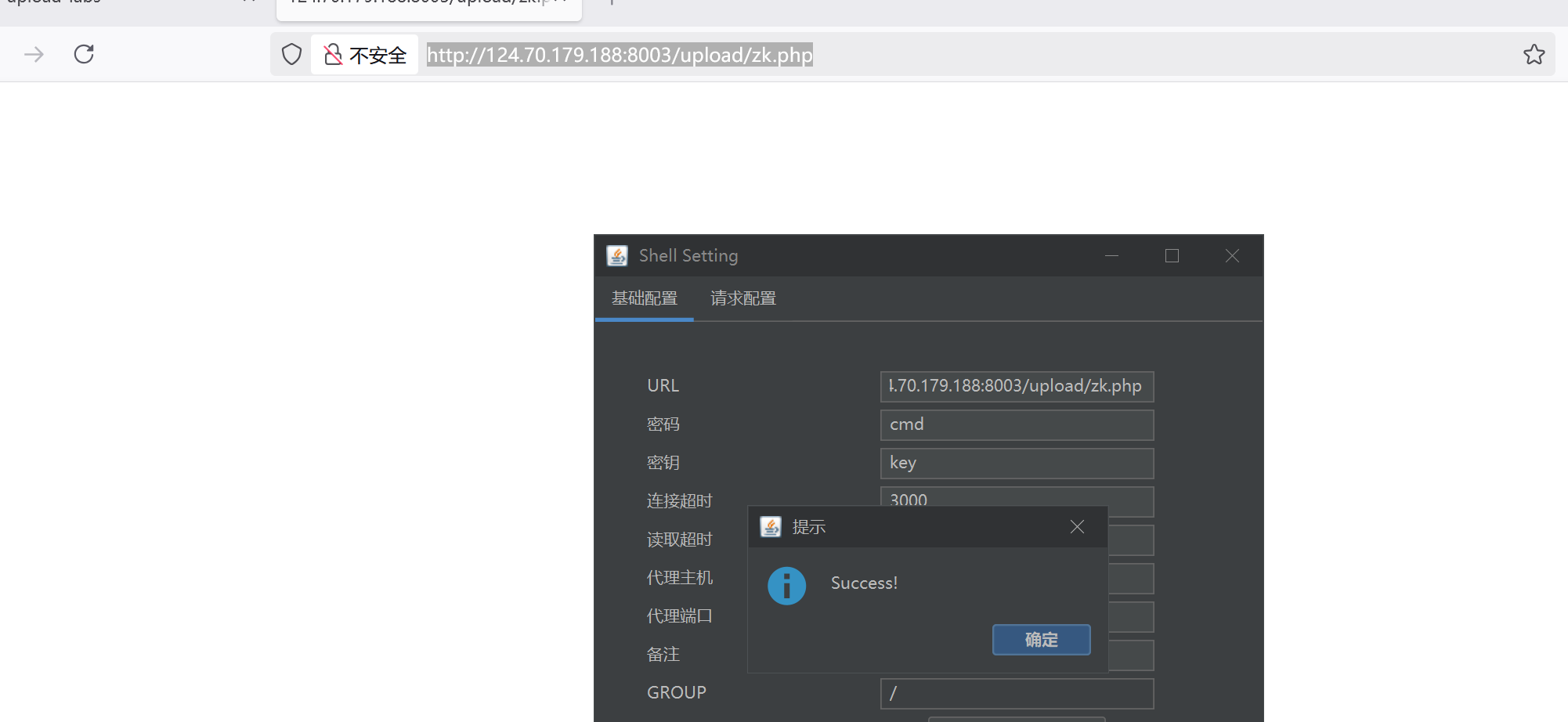This screenshot has width=1568, height=722.
Task: Click the blue info icon beside Success!
Action: tap(786, 586)
